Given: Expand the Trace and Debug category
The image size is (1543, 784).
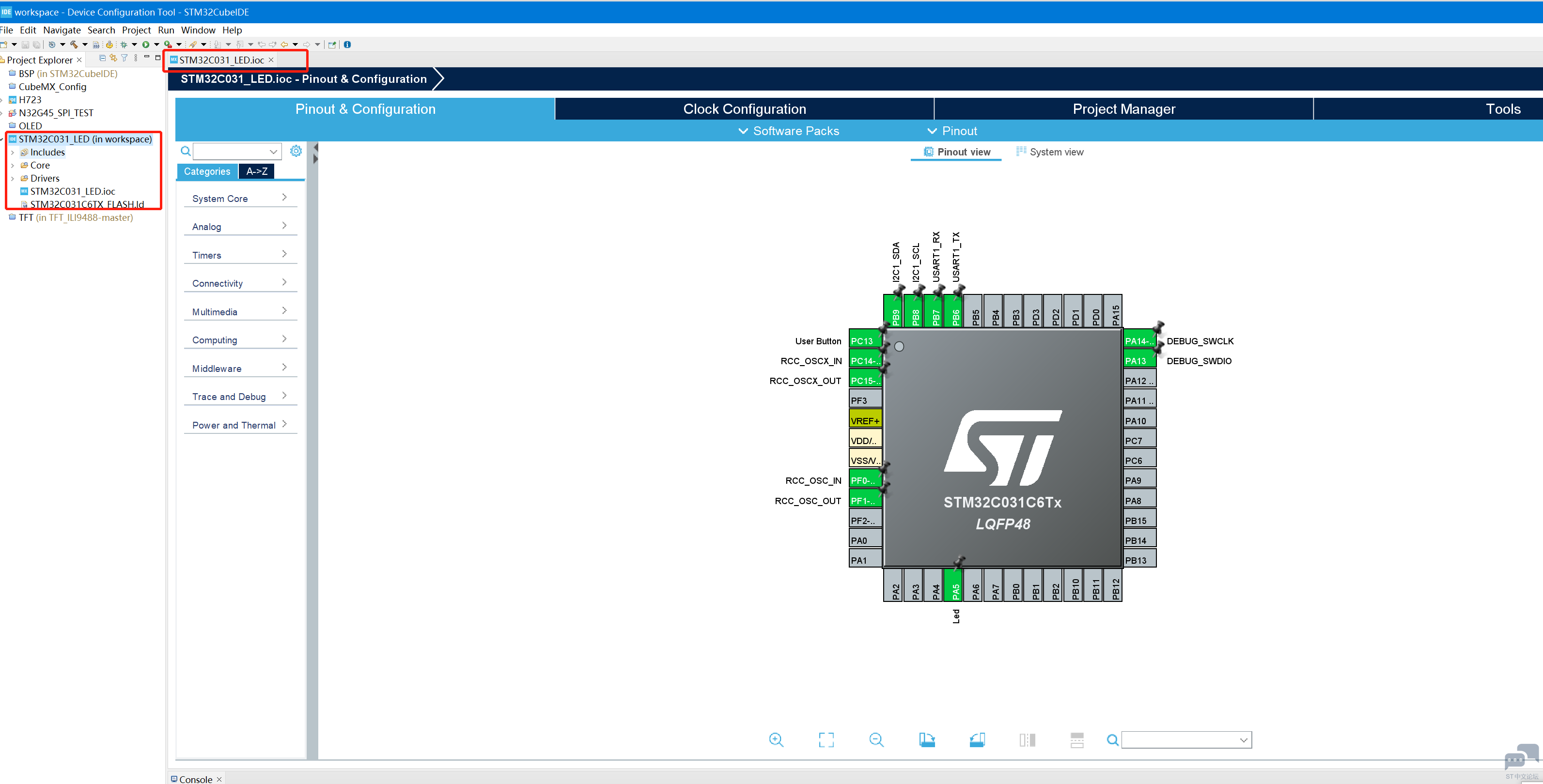Looking at the screenshot, I should pos(240,397).
